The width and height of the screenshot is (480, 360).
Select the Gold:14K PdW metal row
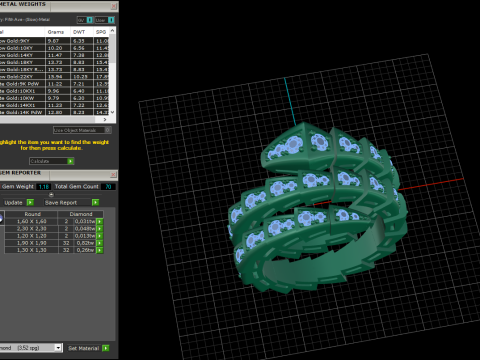pos(54,112)
